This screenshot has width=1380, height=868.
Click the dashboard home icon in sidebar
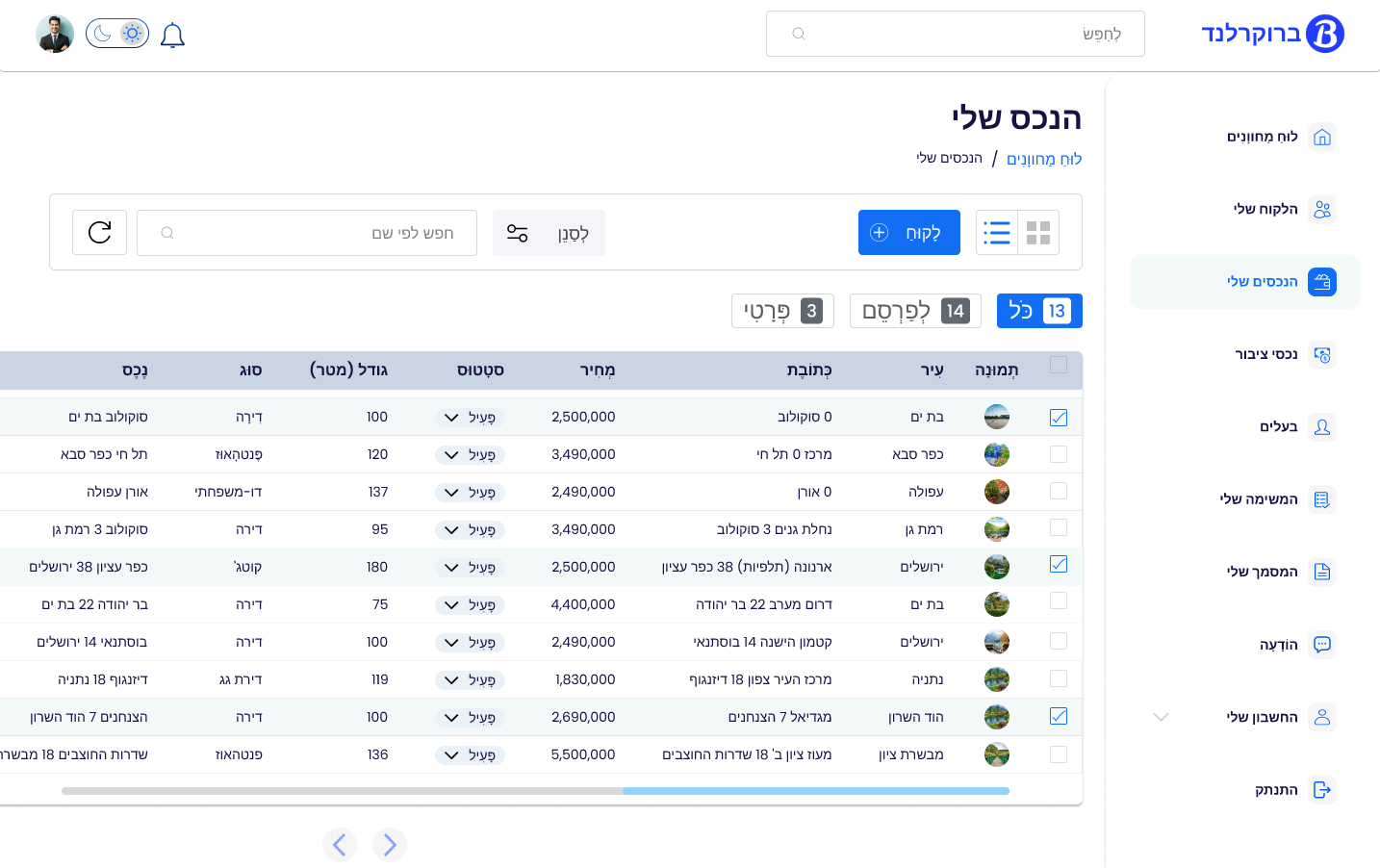1322,137
